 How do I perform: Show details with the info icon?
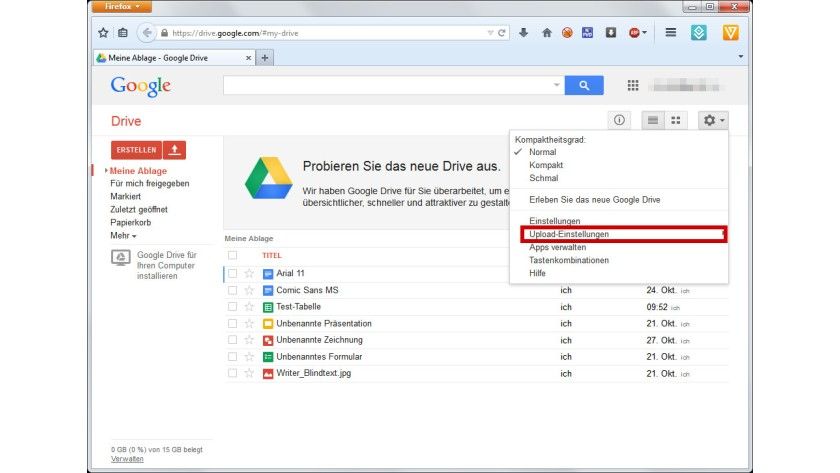point(619,120)
